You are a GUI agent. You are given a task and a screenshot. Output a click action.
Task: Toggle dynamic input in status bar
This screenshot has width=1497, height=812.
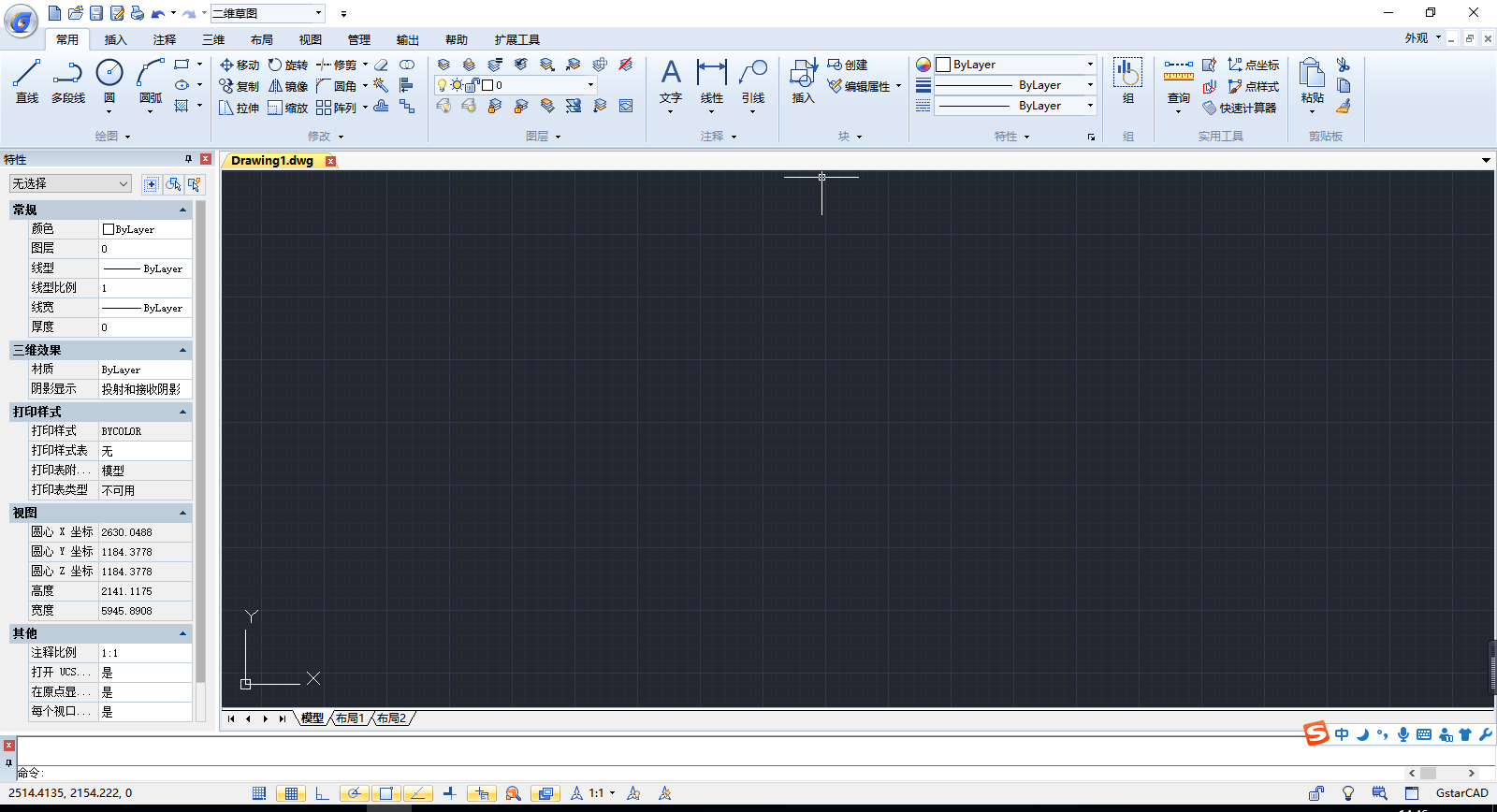point(481,793)
